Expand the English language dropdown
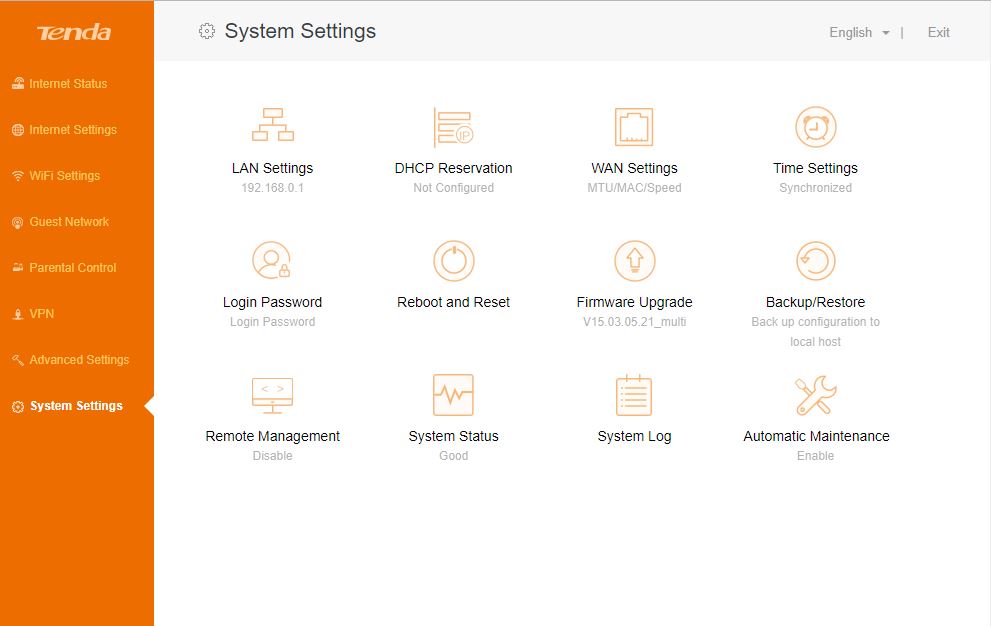This screenshot has height=626, width=991. [x=860, y=32]
